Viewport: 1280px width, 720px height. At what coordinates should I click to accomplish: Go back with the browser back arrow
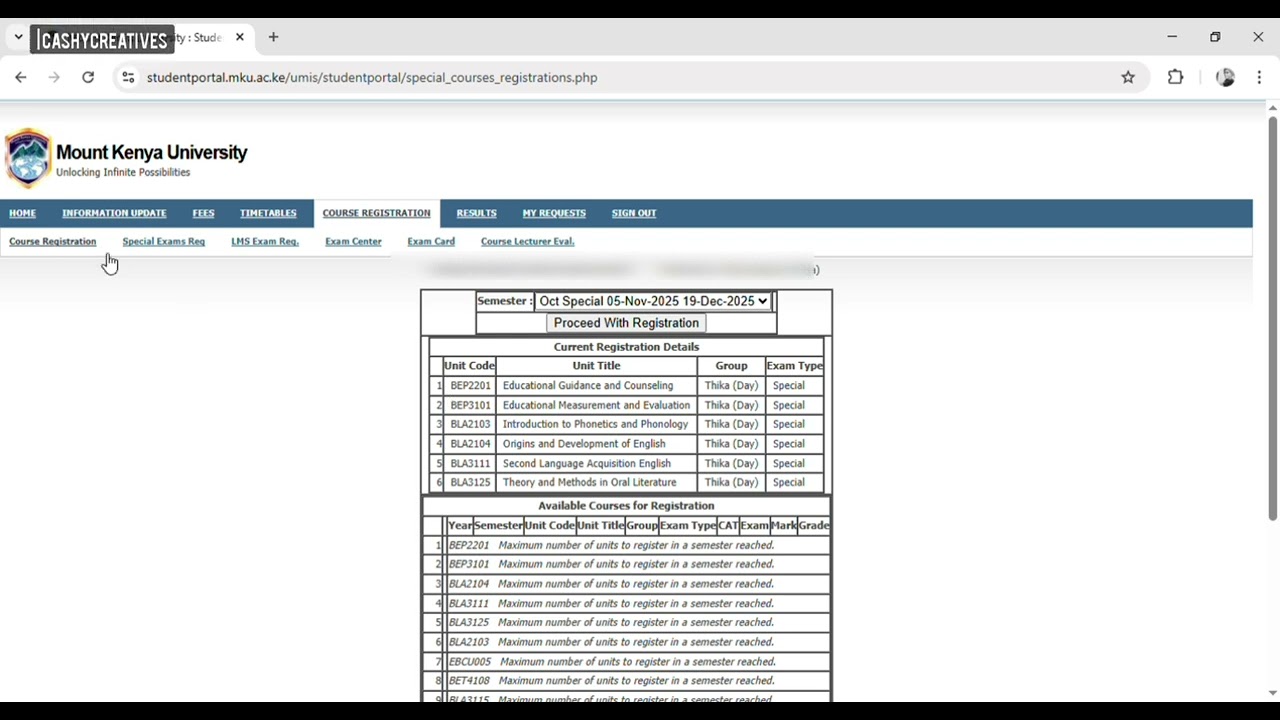21,77
